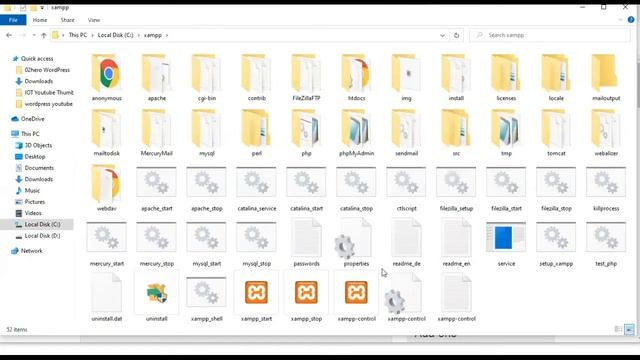Select the uninstall.dat file
This screenshot has height=360, width=640.
pyautogui.click(x=107, y=298)
